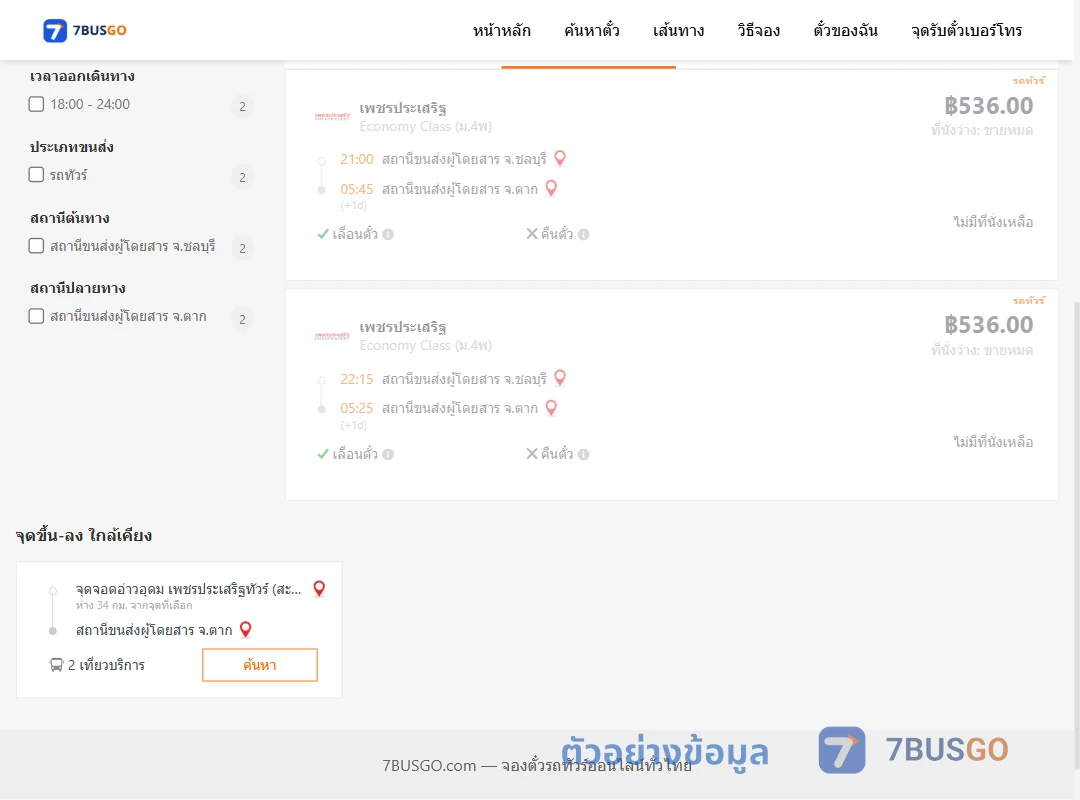Open วิธีจอง menu item
The width and height of the screenshot is (1080, 800).
point(758,31)
